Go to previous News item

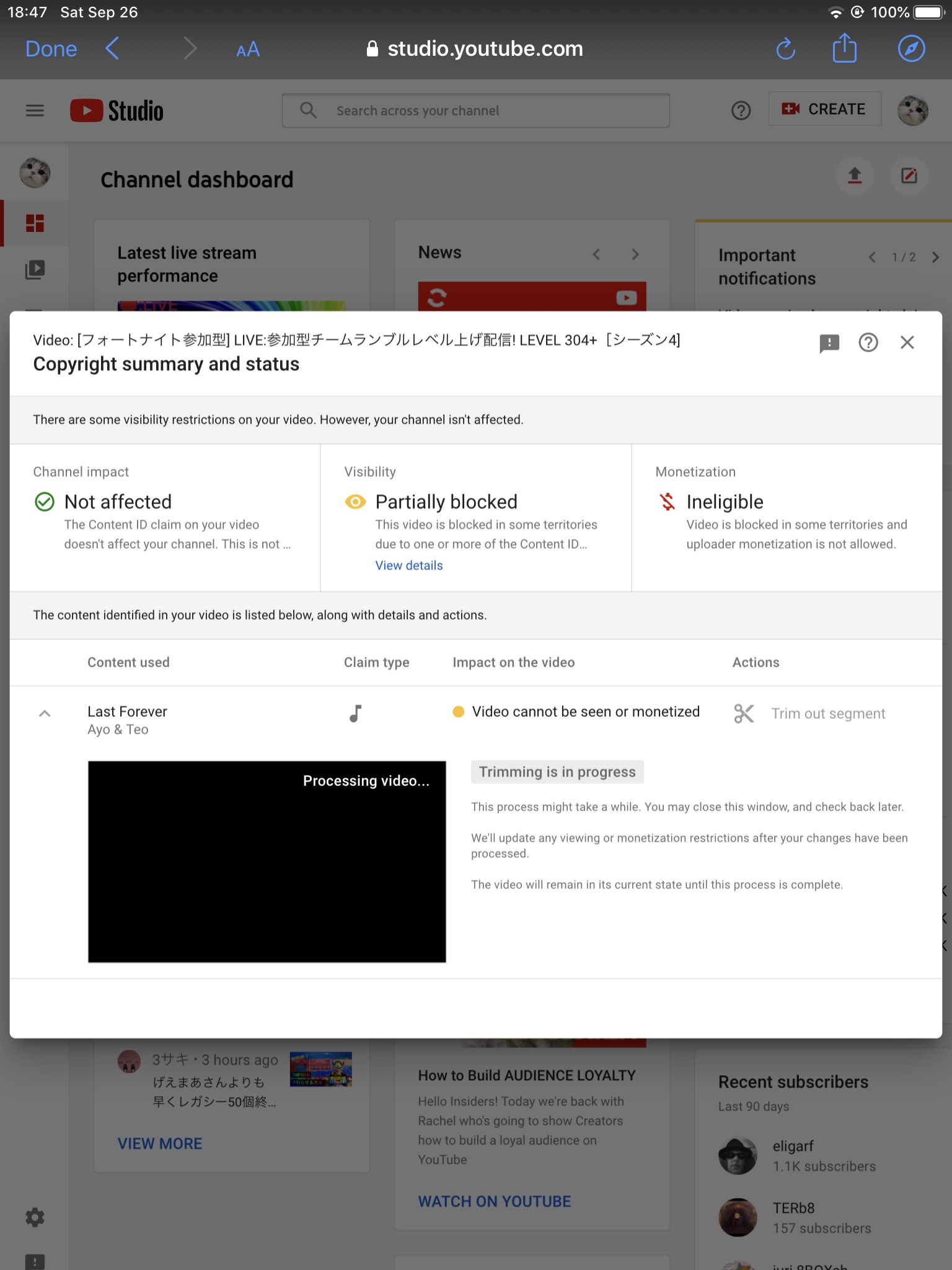596,254
